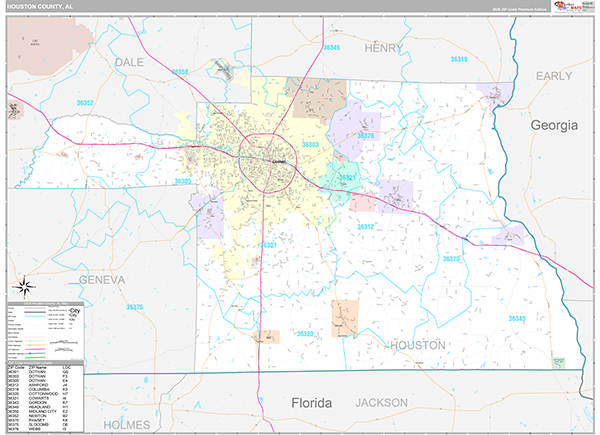600x435 pixels.
Task: Click the 'ZIP Code' column header in index
Action: [16, 367]
